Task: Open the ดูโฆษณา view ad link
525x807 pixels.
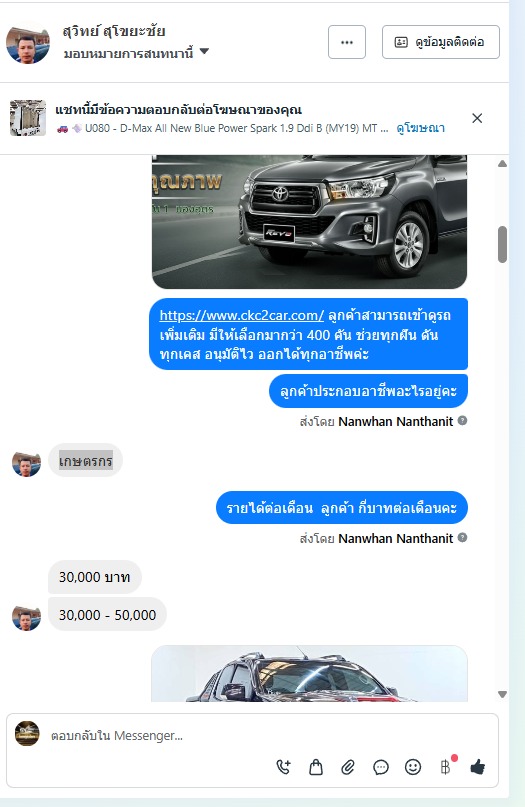Action: [421, 128]
